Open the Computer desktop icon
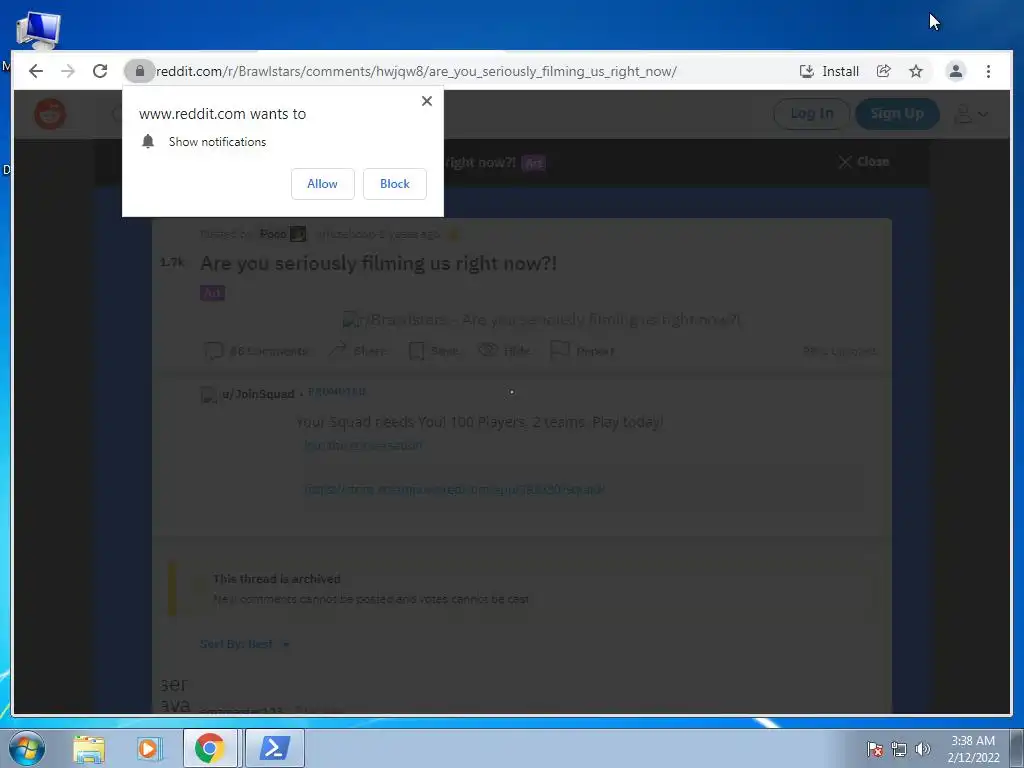This screenshot has height=768, width=1024. pos(38,31)
